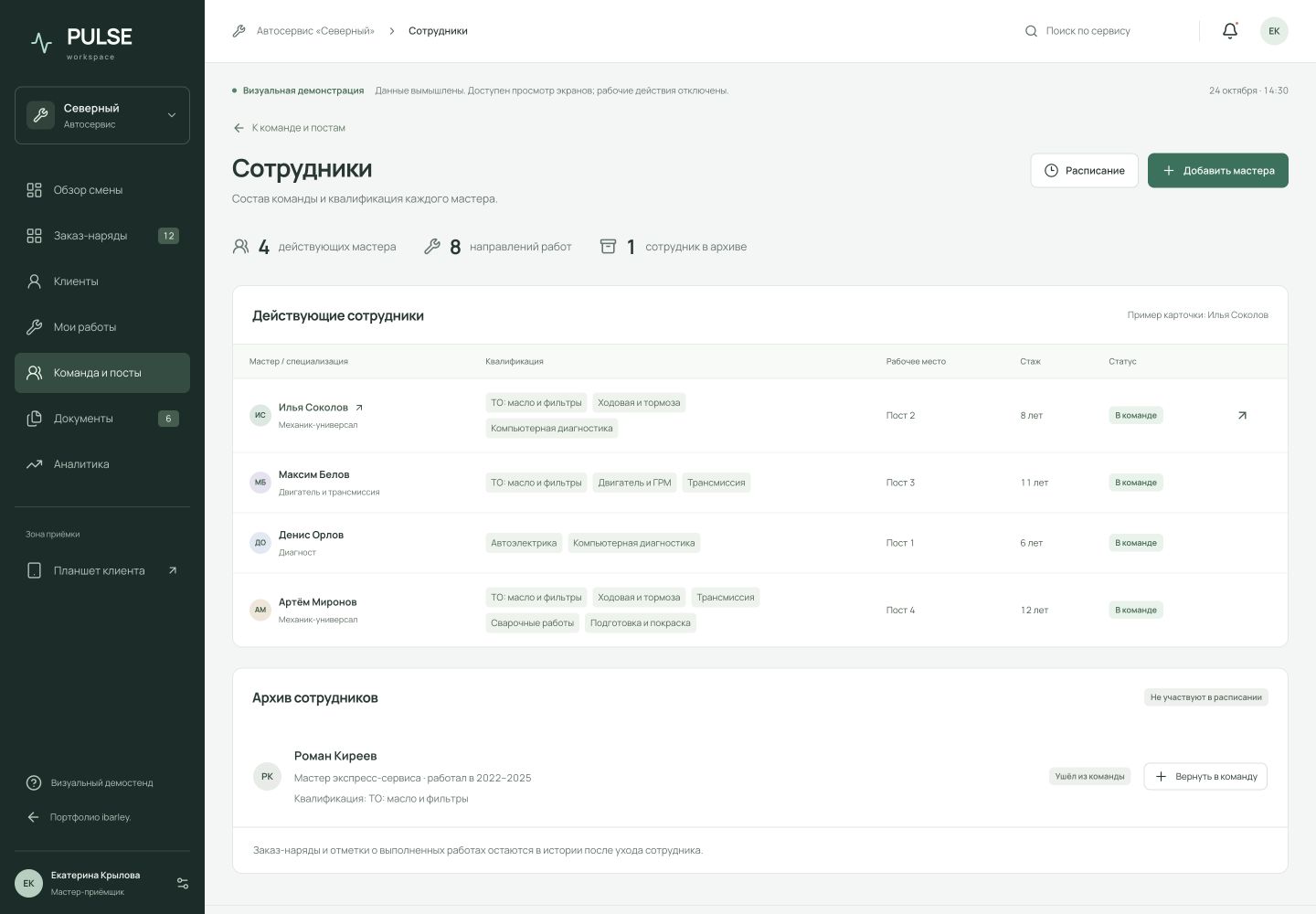Go to Клиенты section
1316x914 pixels.
click(x=102, y=282)
